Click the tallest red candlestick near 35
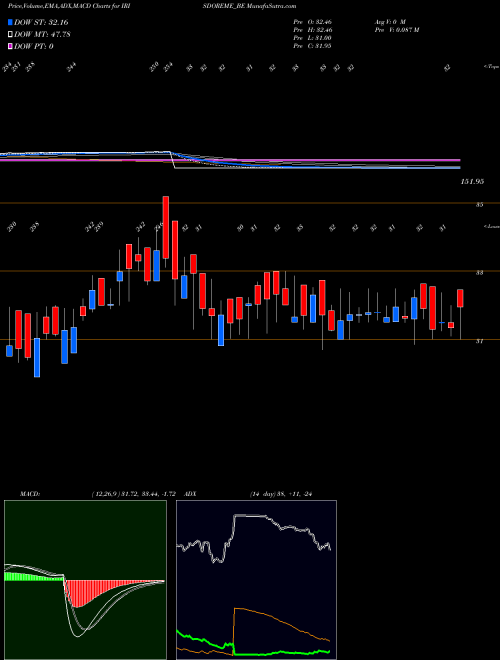Screen dimensions: 500x660 [x=166, y=227]
